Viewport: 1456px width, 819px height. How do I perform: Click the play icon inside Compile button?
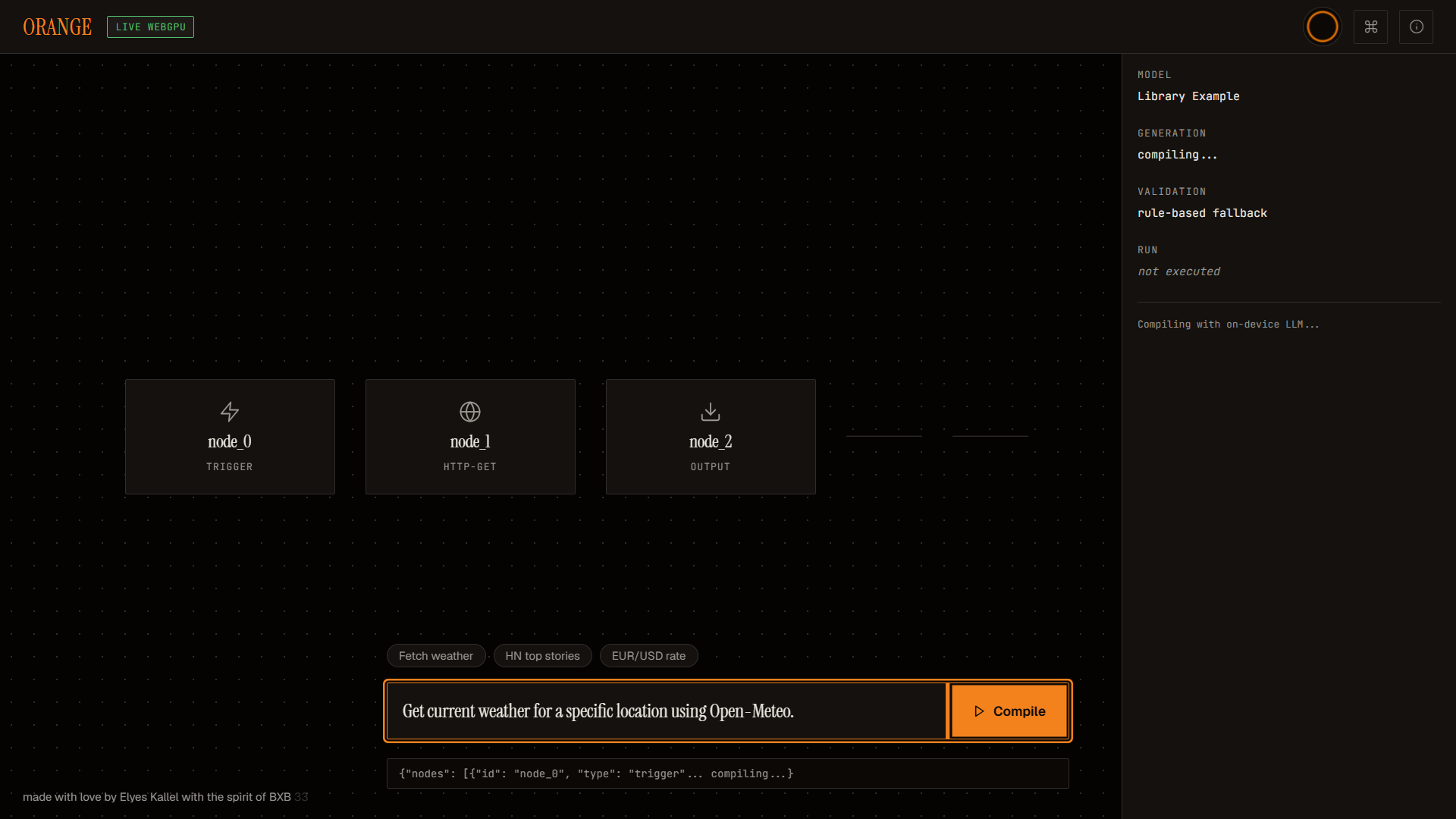click(x=979, y=711)
